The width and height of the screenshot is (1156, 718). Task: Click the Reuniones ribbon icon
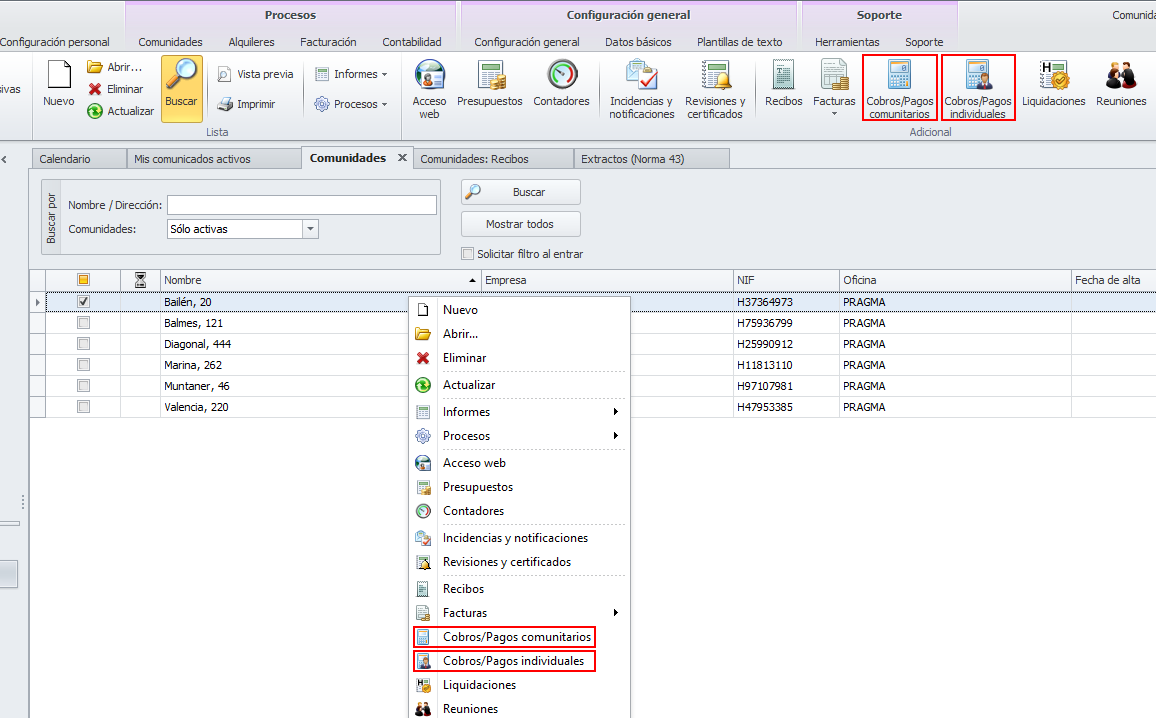click(x=1121, y=76)
